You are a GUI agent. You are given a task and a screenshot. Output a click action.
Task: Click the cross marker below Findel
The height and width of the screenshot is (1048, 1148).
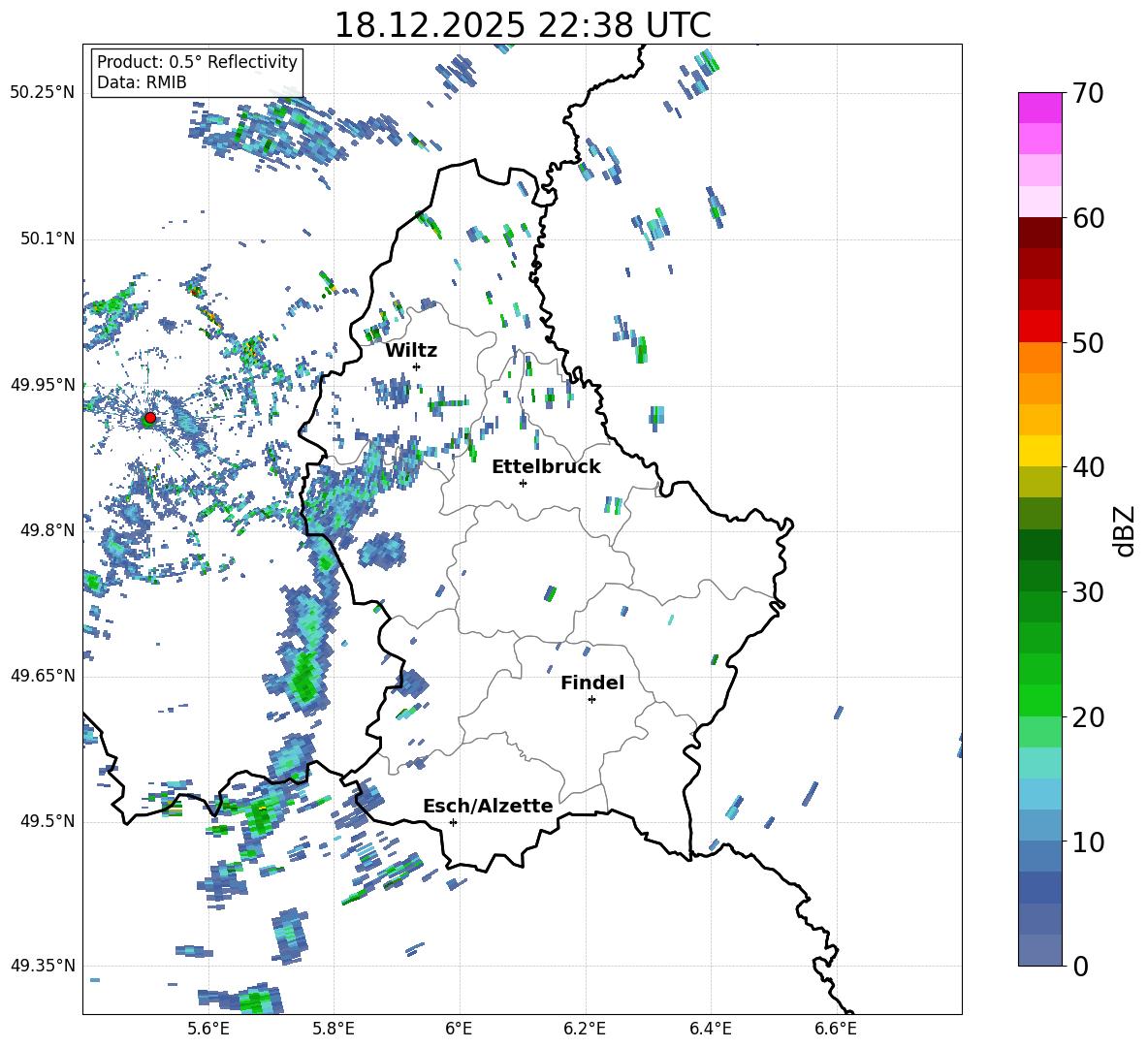click(591, 699)
